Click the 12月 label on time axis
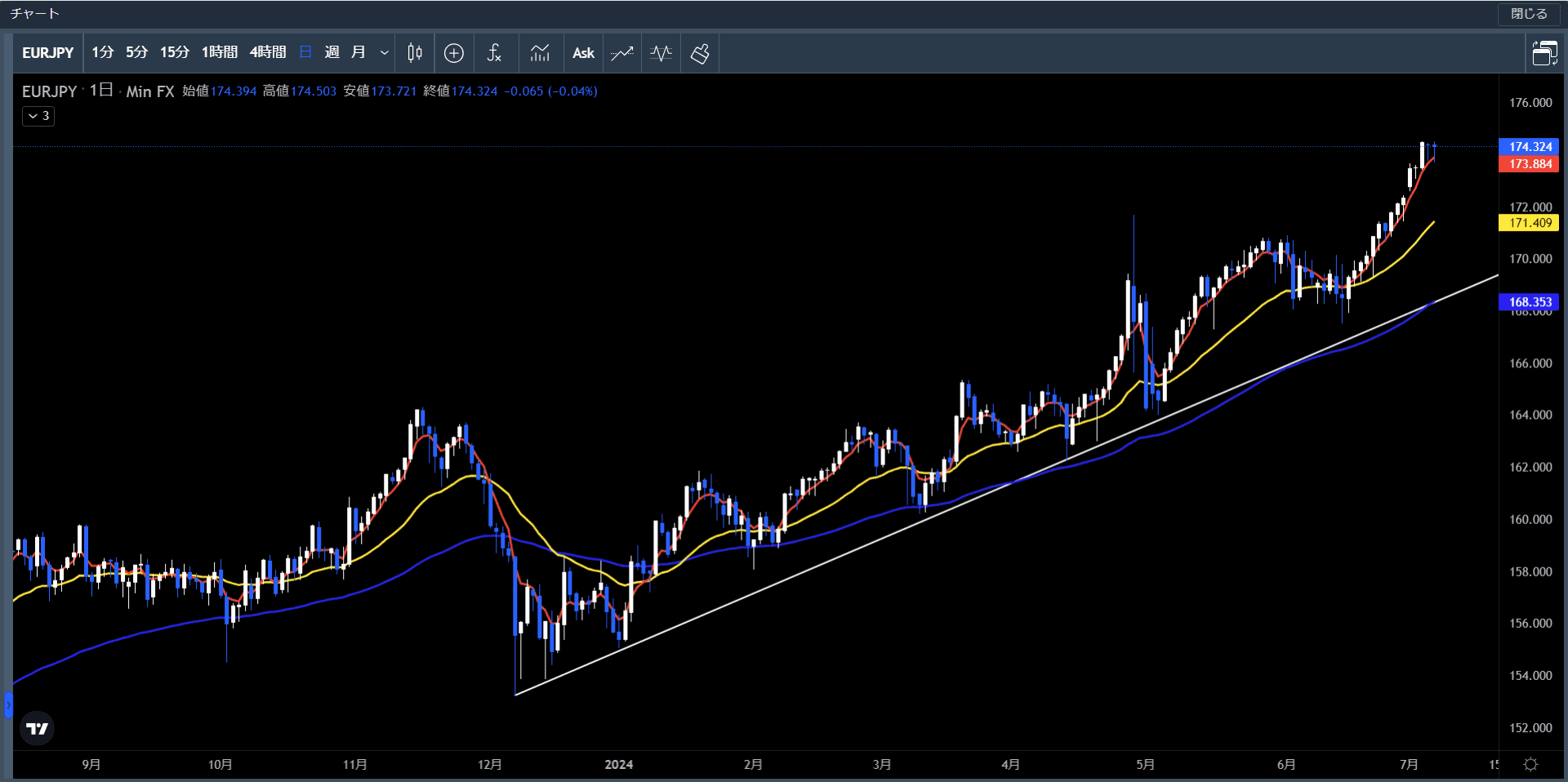 click(489, 765)
